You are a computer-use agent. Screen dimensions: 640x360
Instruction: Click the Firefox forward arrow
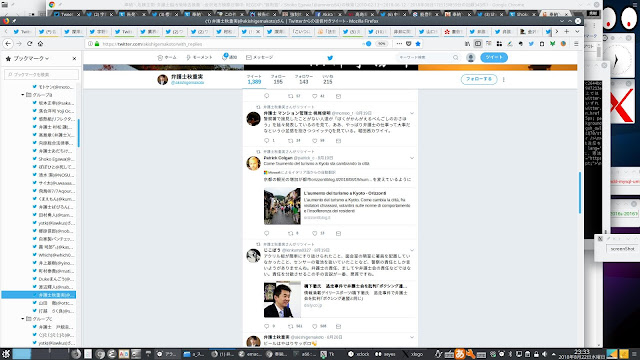(x=19, y=44)
